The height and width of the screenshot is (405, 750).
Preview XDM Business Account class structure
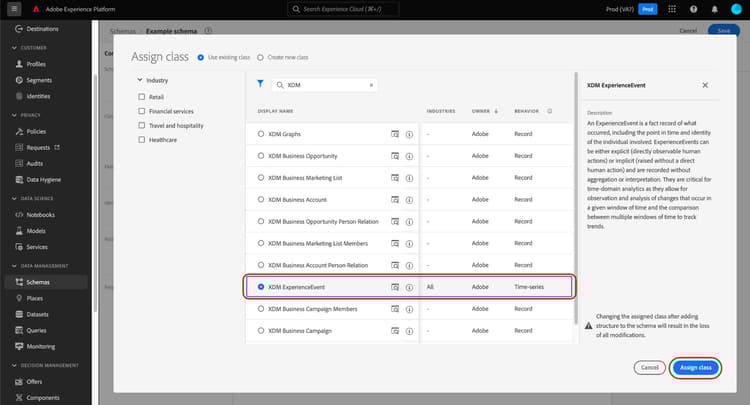tap(395, 199)
